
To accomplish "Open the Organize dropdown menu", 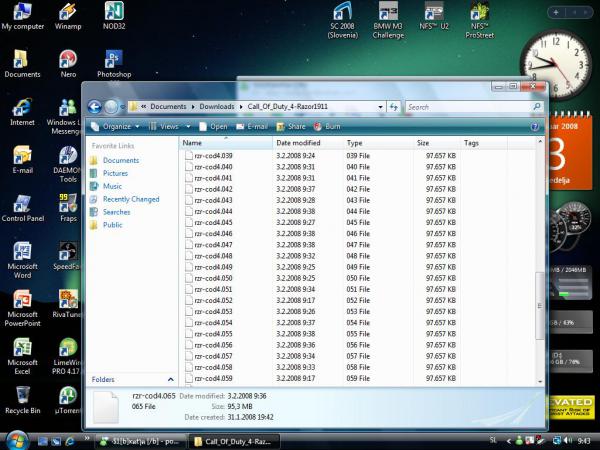I will (x=116, y=127).
